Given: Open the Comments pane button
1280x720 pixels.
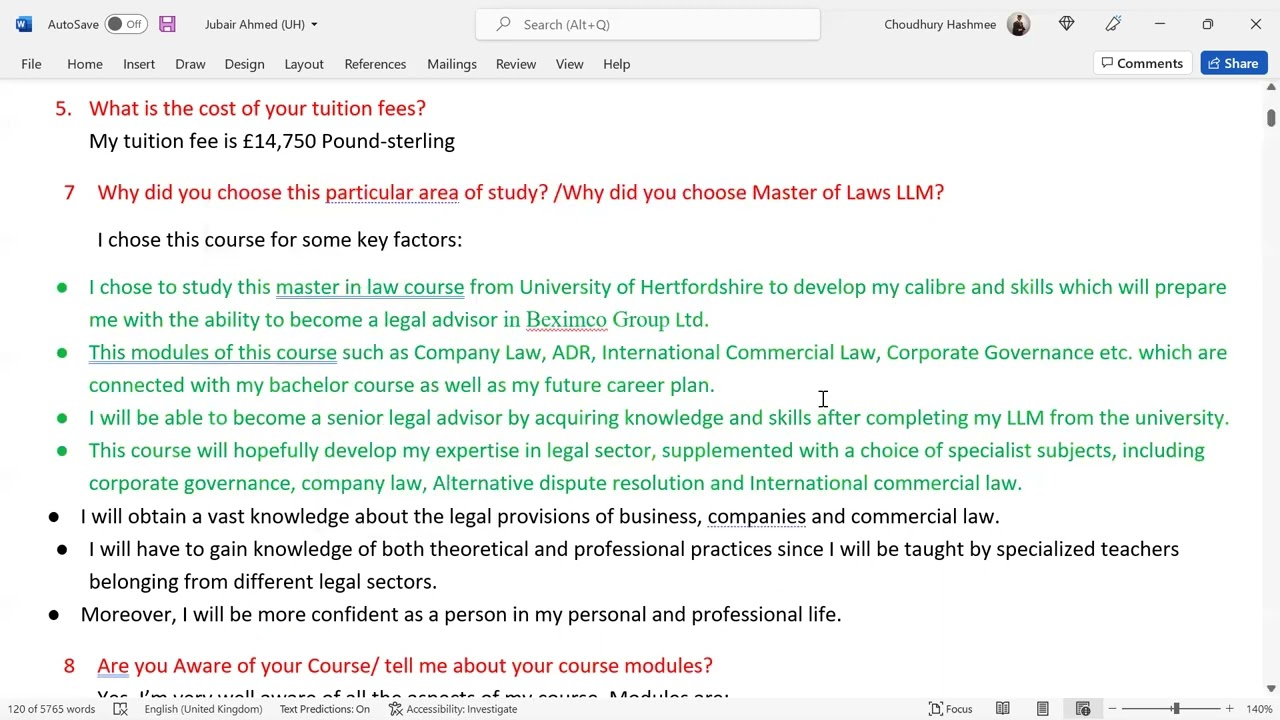Looking at the screenshot, I should pos(1142,63).
